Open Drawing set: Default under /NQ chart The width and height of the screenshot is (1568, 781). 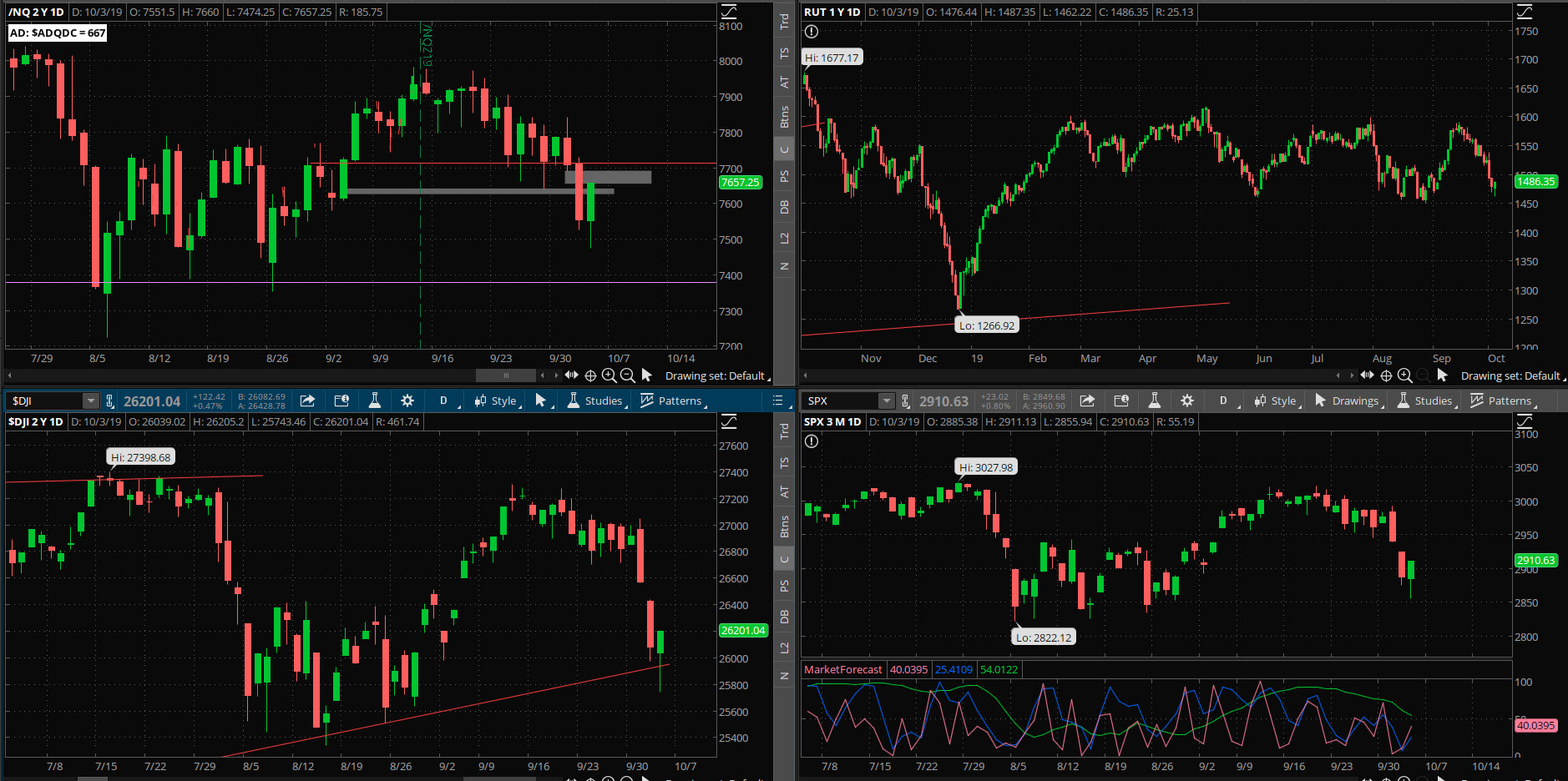(x=717, y=375)
